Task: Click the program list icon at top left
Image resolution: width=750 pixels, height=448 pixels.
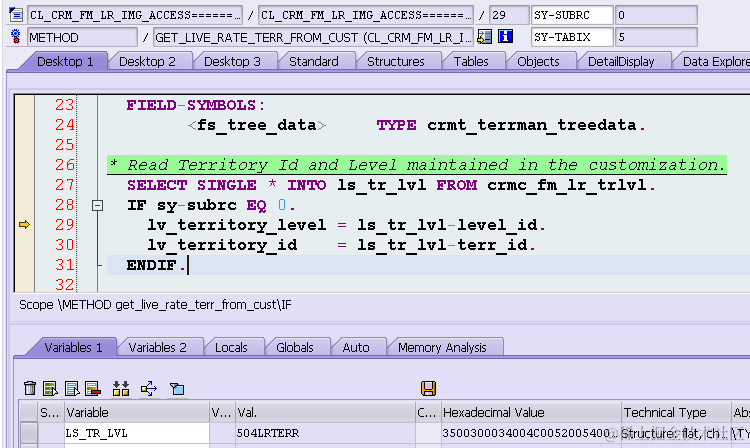Action: click(x=16, y=15)
